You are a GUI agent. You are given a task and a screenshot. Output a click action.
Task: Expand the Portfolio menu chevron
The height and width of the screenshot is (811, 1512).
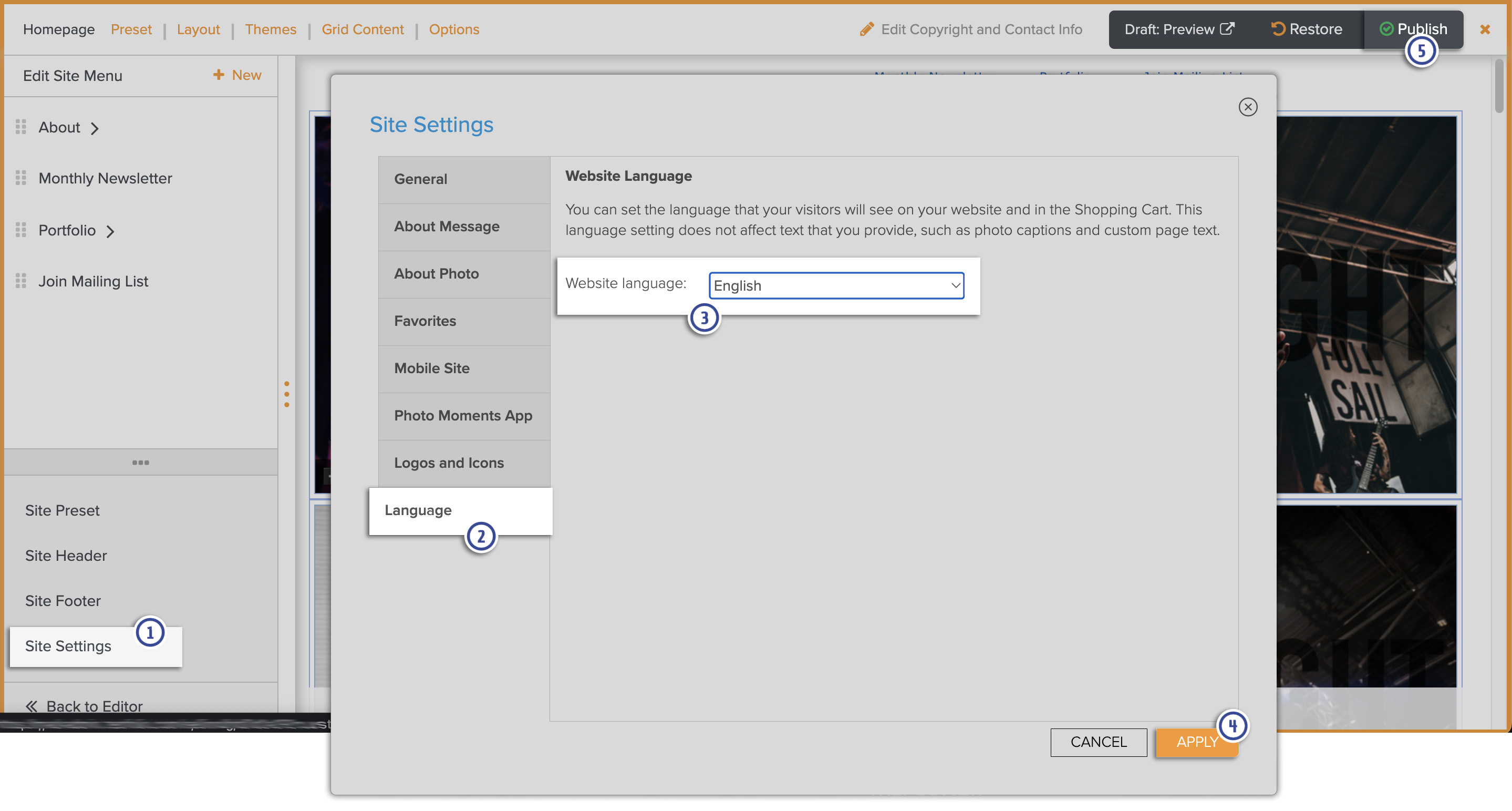click(110, 231)
